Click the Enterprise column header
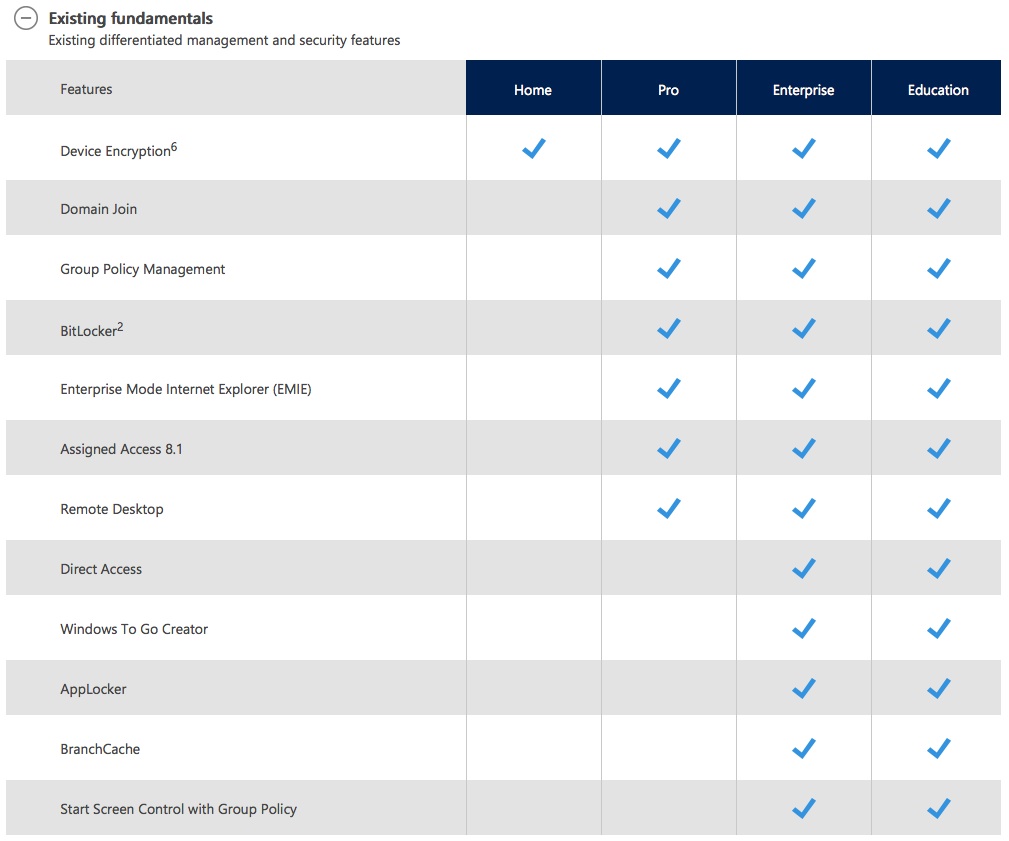 803,89
